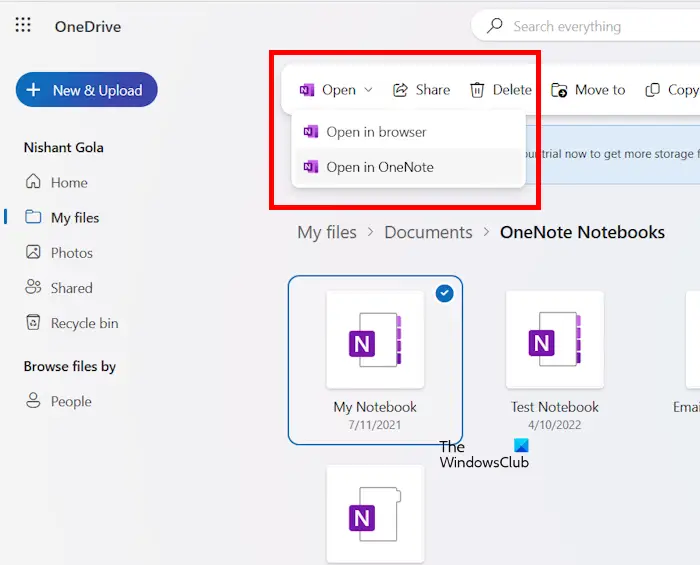Click My files in the breadcrumb

click(327, 232)
